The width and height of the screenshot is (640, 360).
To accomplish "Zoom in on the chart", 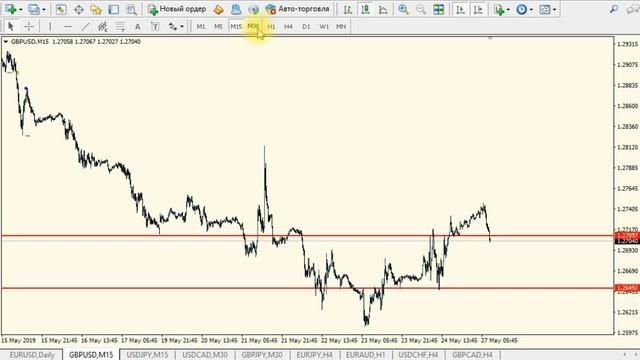I will (403, 9).
